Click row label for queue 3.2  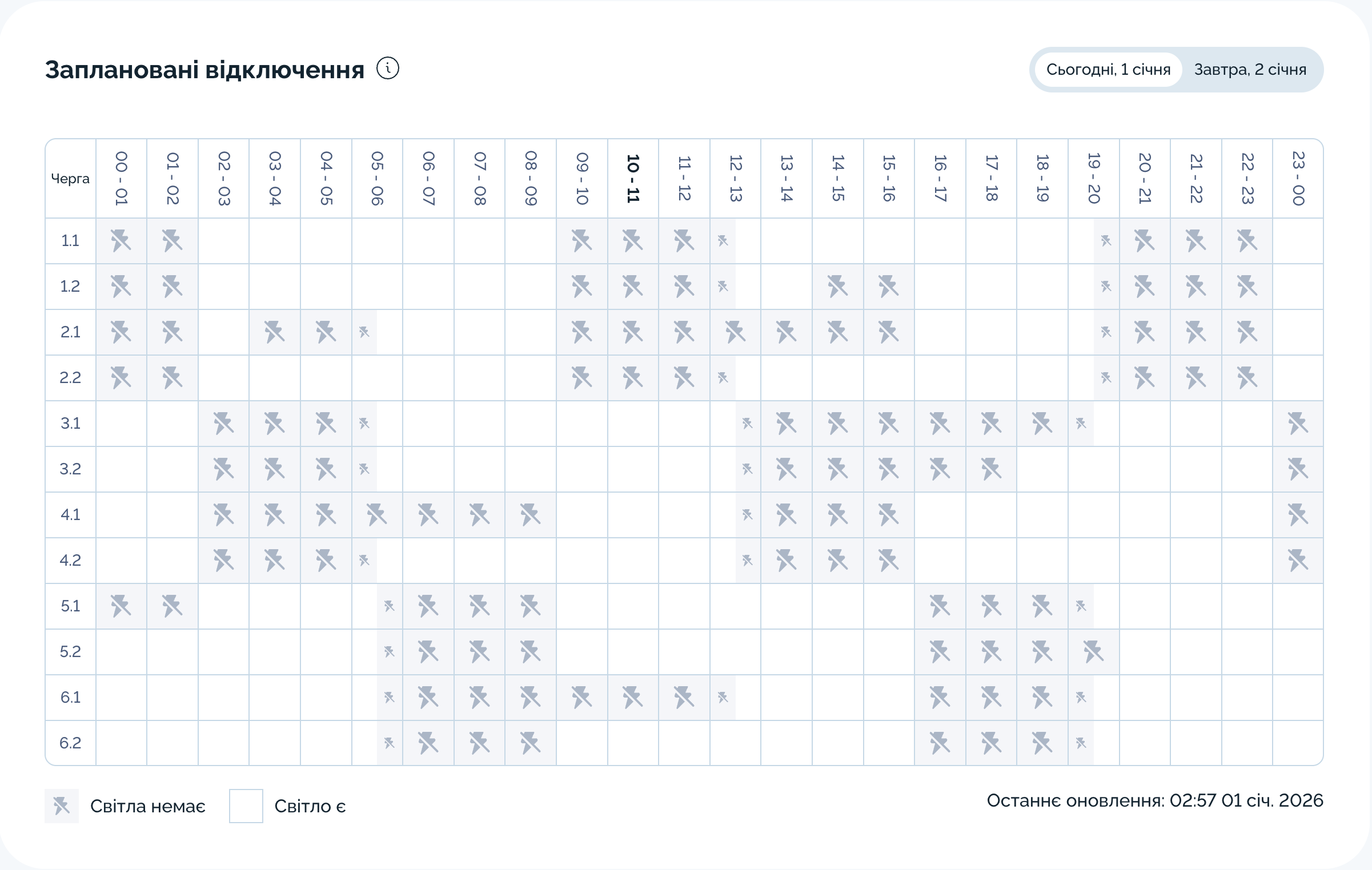[x=70, y=469]
